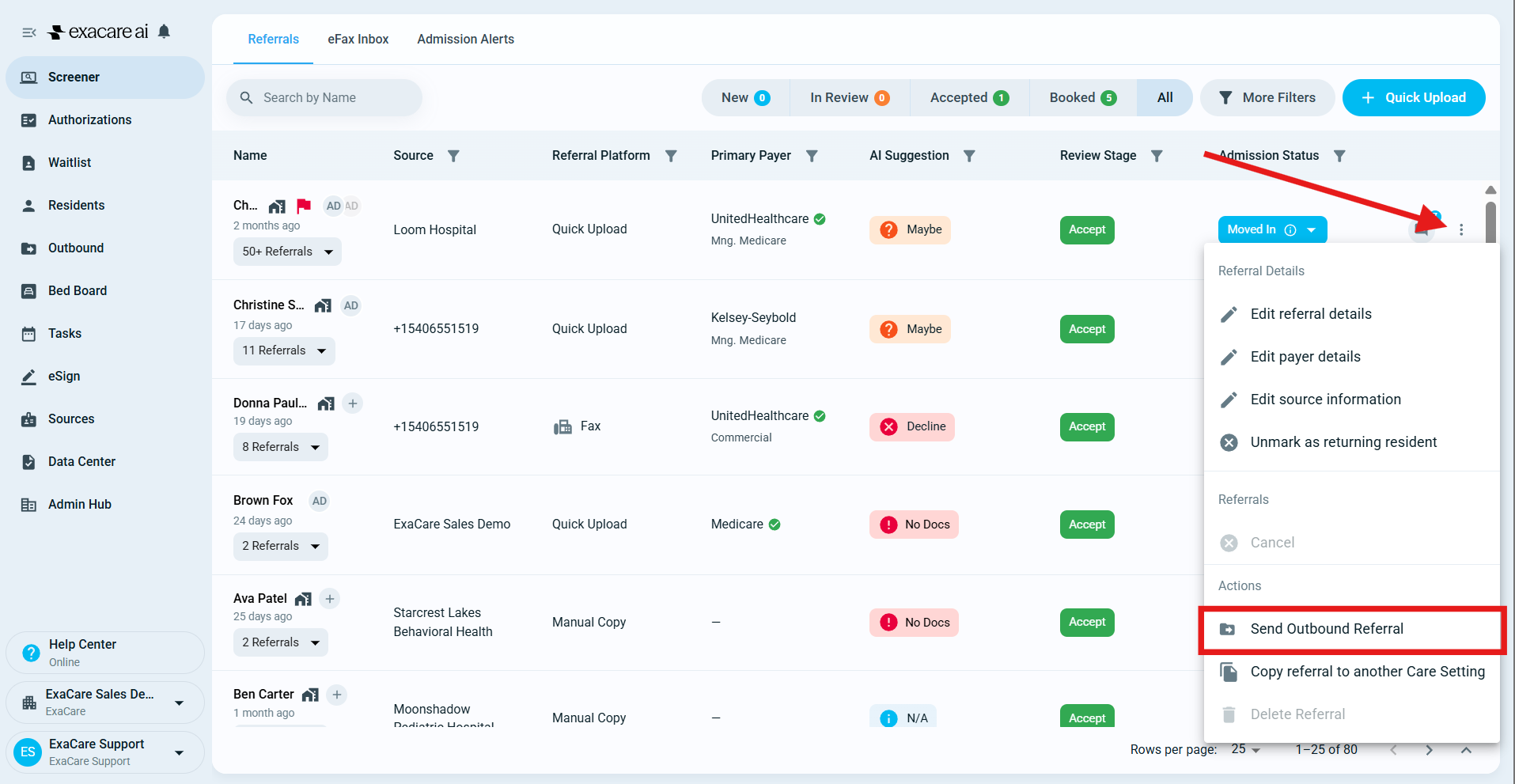Click the red flag on the Ch... row

pos(303,206)
